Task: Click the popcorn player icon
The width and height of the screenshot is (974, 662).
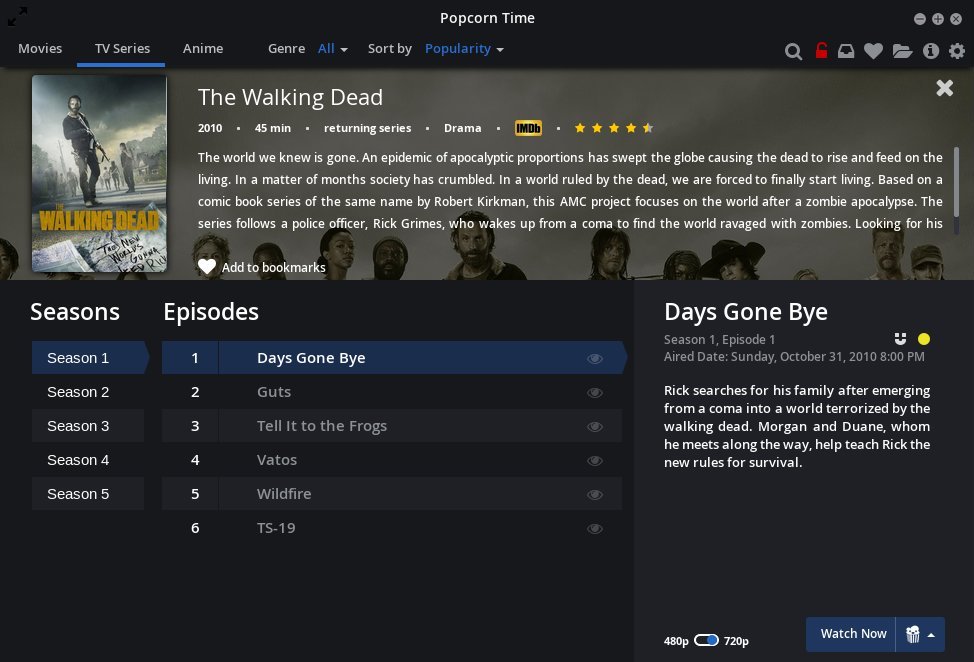Action: click(913, 634)
